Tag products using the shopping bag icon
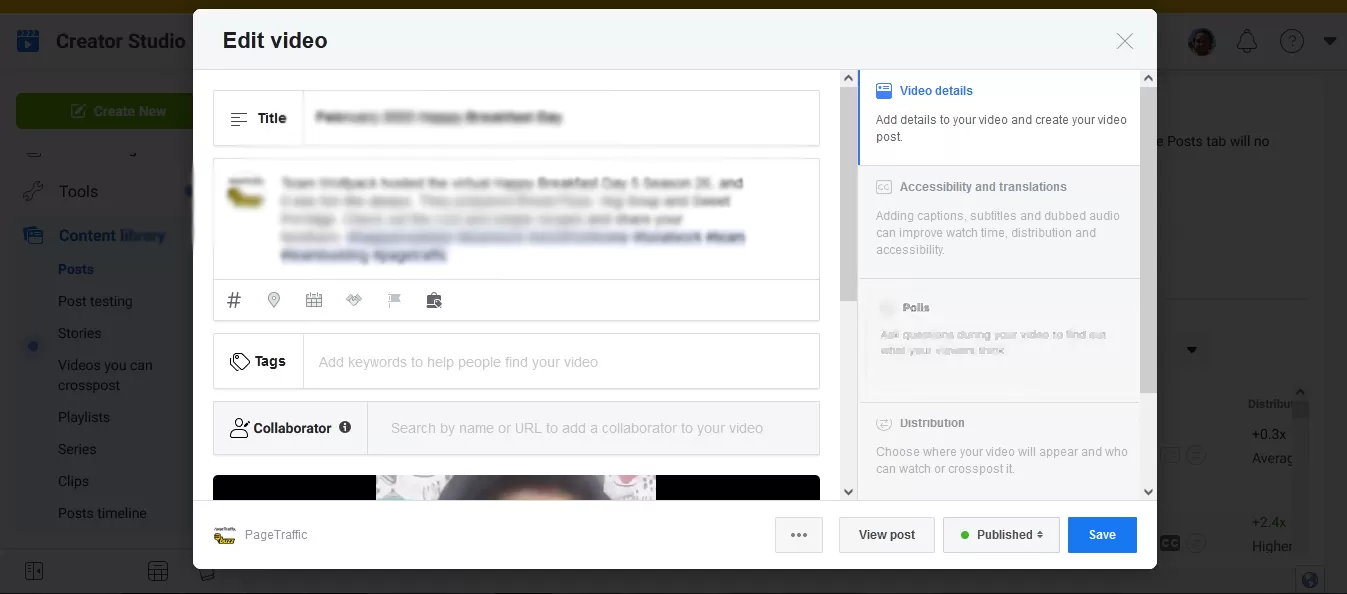1347x594 pixels. [434, 300]
